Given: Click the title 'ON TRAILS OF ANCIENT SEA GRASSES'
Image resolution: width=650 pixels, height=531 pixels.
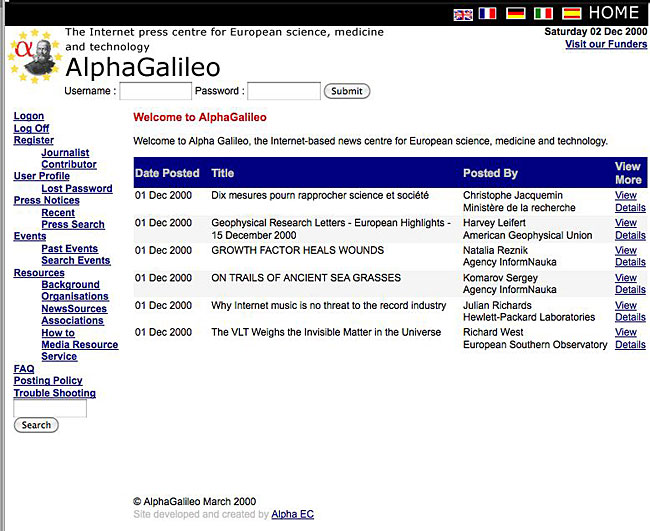Looking at the screenshot, I should point(306,278).
